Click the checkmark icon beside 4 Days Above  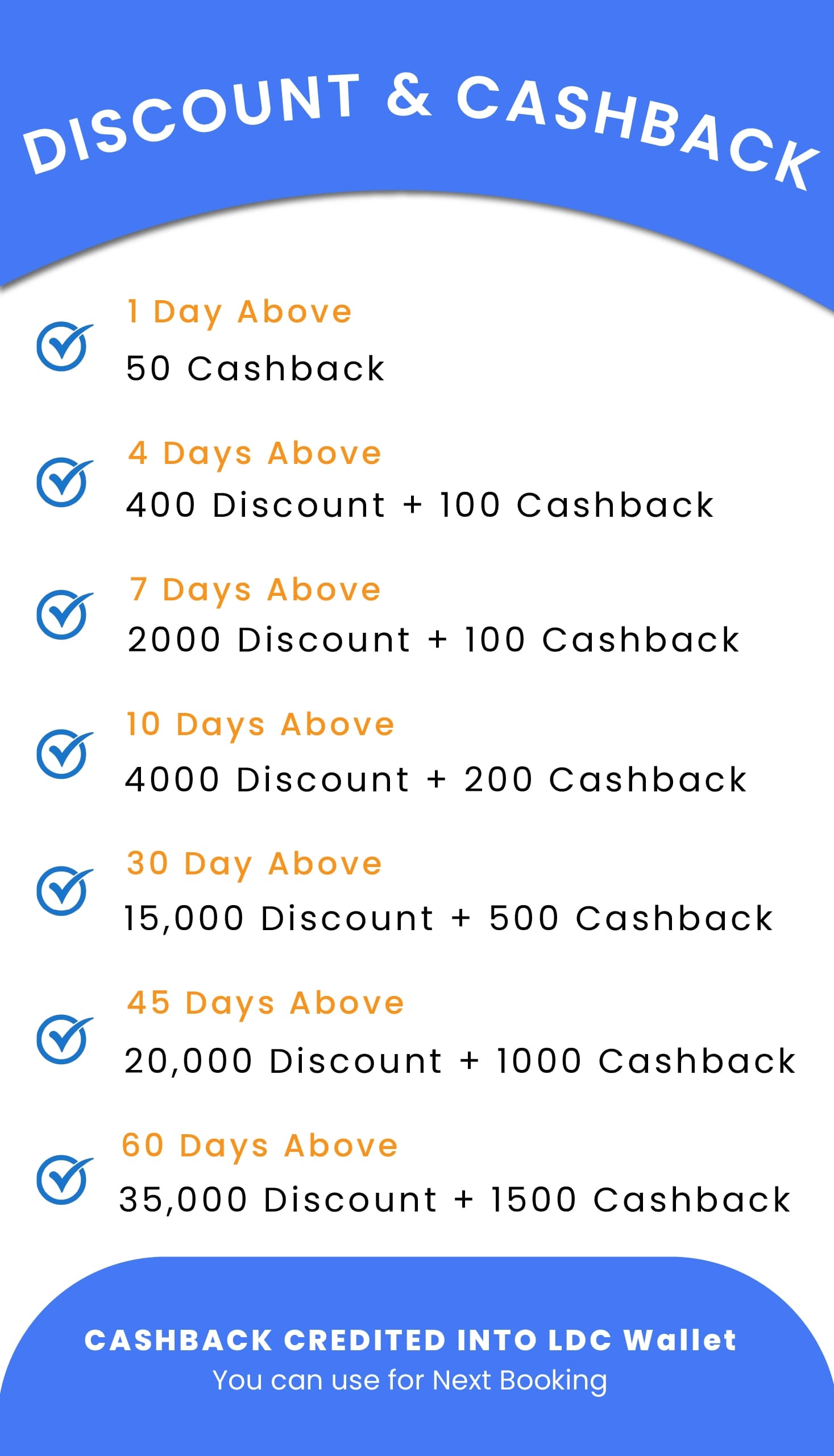coord(64,482)
